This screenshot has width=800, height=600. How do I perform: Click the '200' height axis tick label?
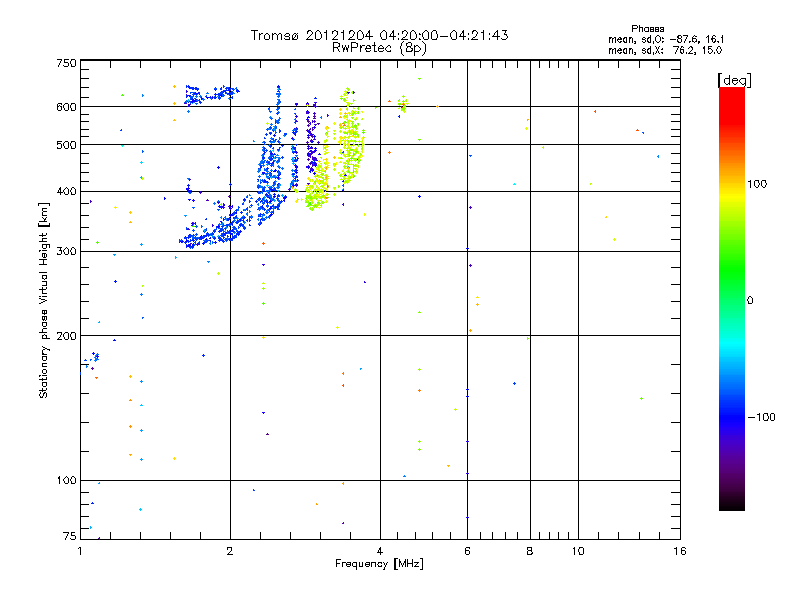click(66, 336)
